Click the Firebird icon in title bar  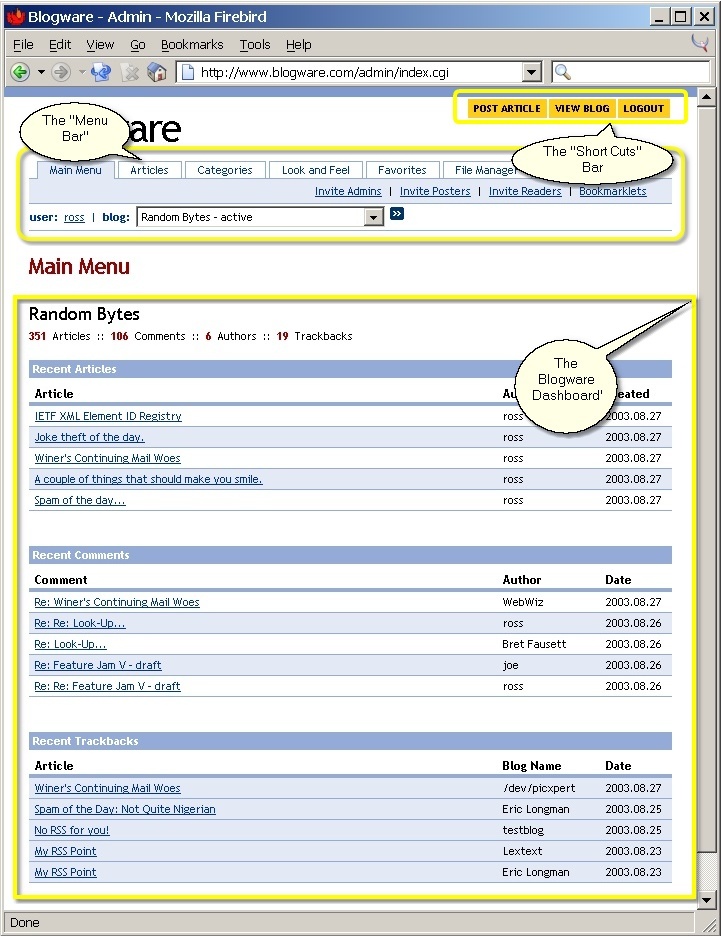(15, 17)
